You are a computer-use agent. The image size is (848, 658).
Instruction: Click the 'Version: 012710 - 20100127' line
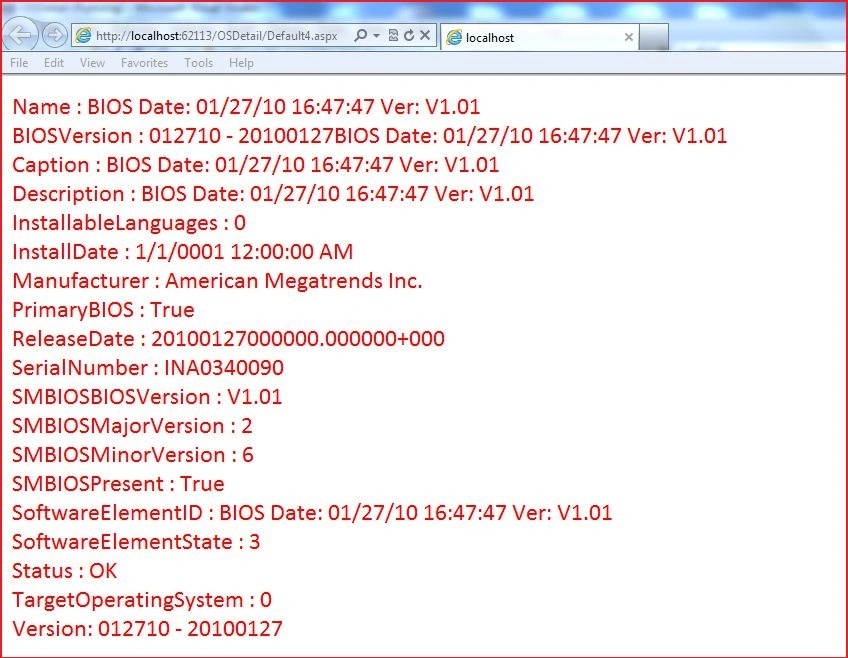point(147,629)
